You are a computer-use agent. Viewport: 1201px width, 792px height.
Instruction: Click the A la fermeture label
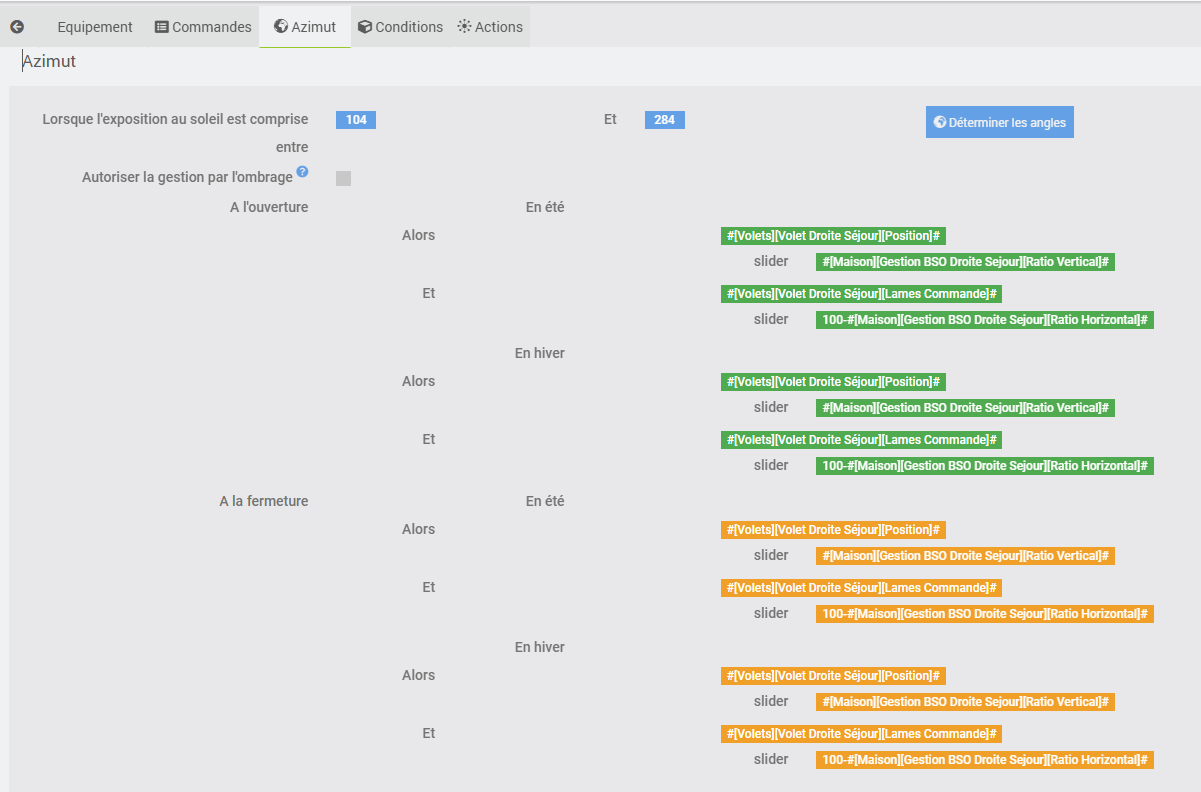[x=264, y=501]
